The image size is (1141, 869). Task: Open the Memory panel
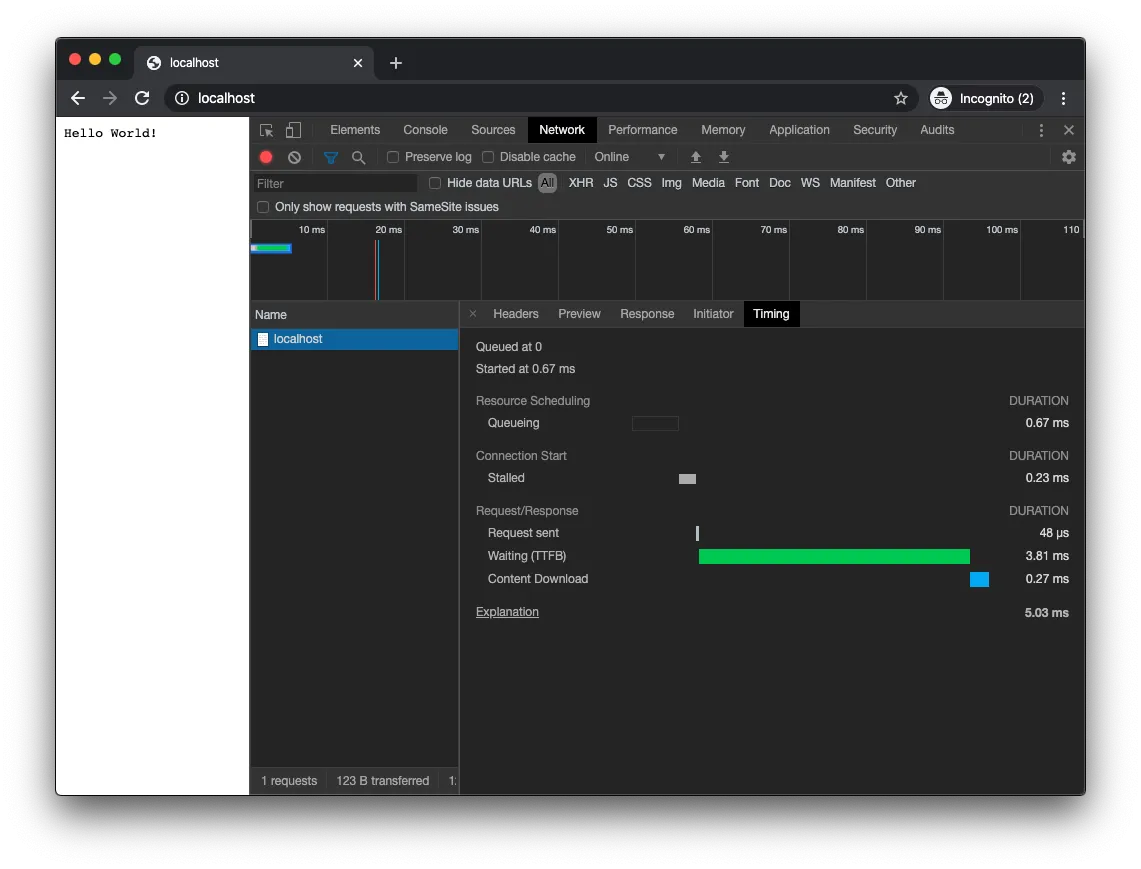point(723,130)
